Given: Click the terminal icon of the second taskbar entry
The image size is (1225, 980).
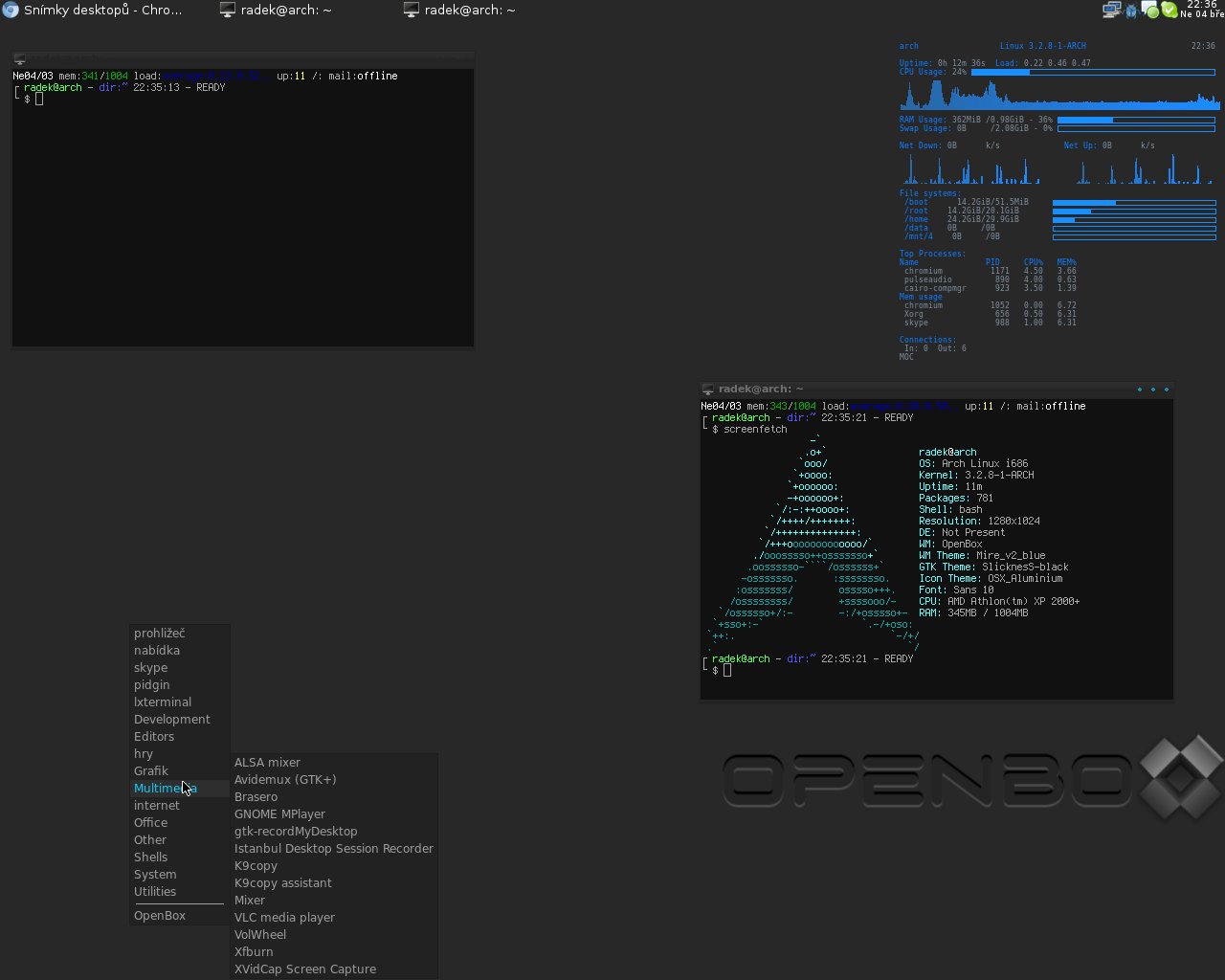Looking at the screenshot, I should 228,10.
